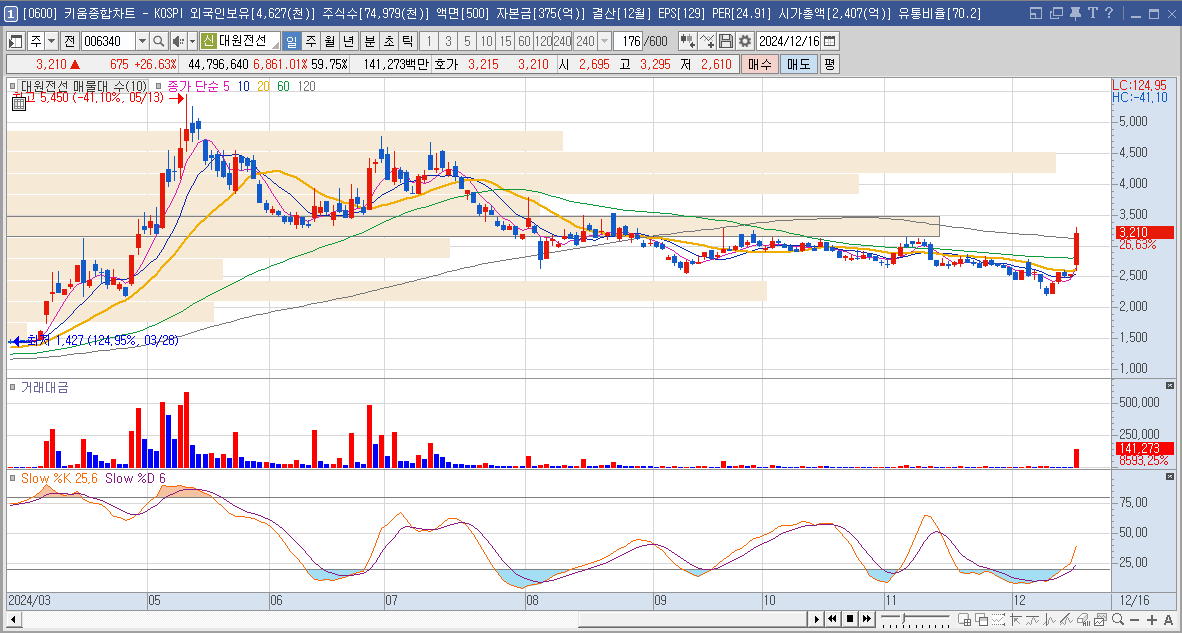Screen dimensions: 1182x633
Task: Toggle the 대원전선 매물대 indicator checkbox
Action: (14, 86)
